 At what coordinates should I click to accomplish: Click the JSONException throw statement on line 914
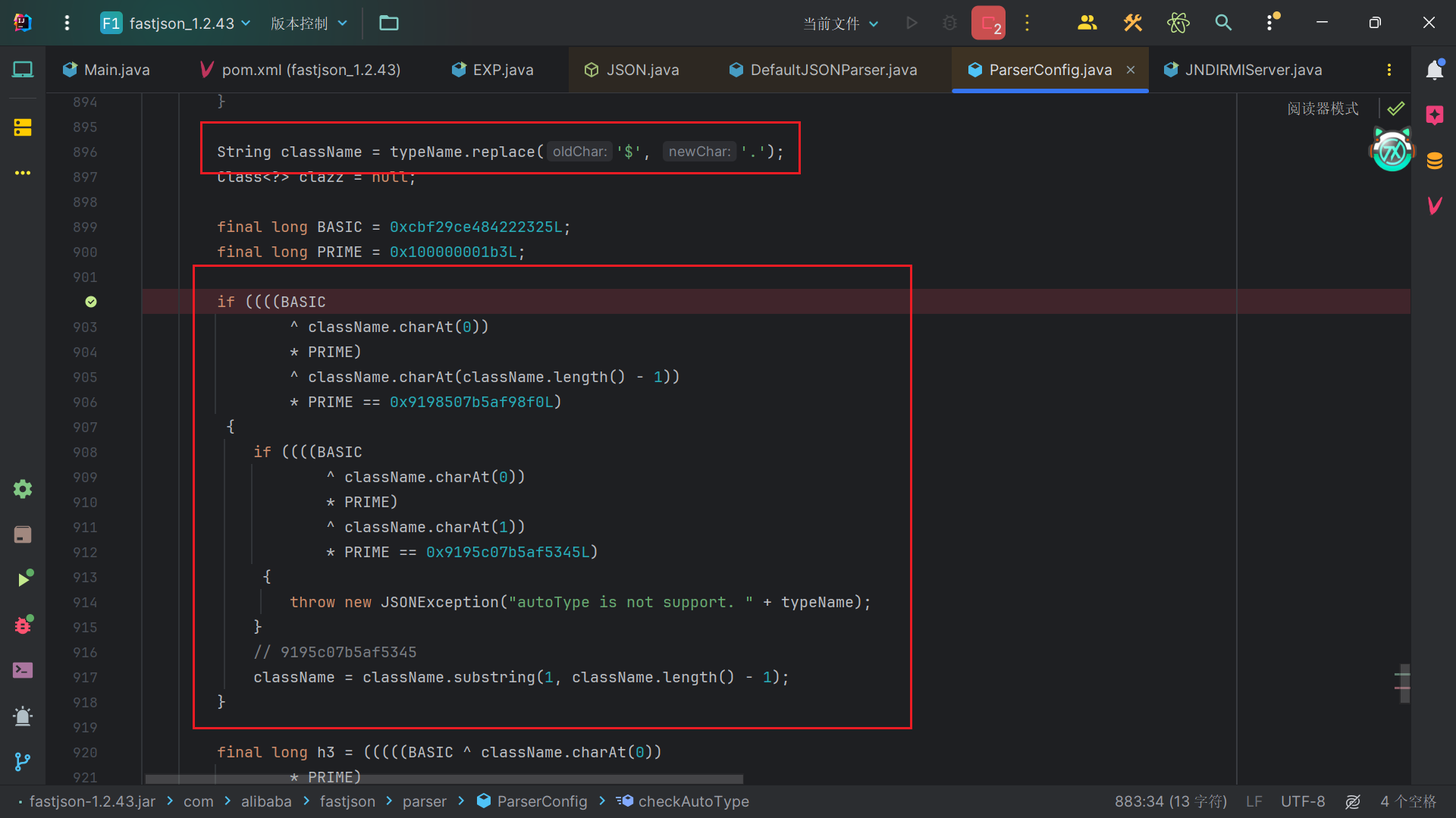(x=580, y=602)
